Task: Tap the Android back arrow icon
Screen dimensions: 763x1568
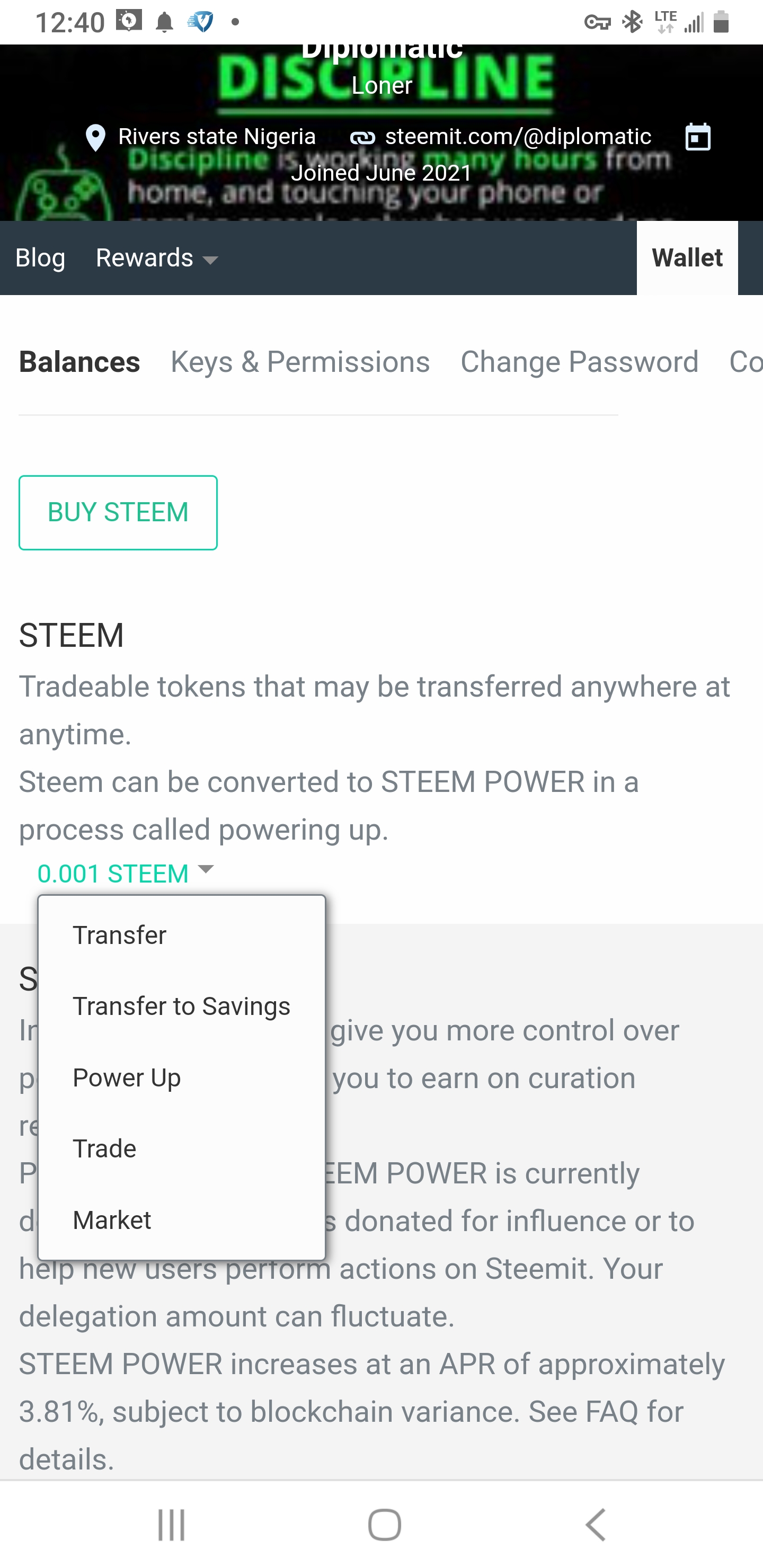Action: click(596, 1525)
